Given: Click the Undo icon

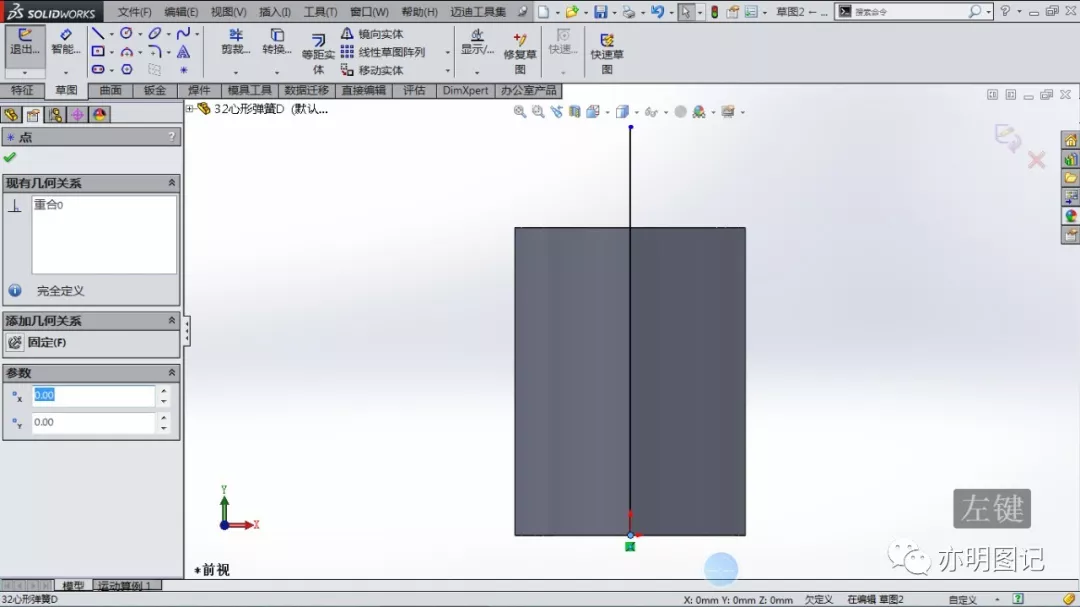Looking at the screenshot, I should coord(657,12).
